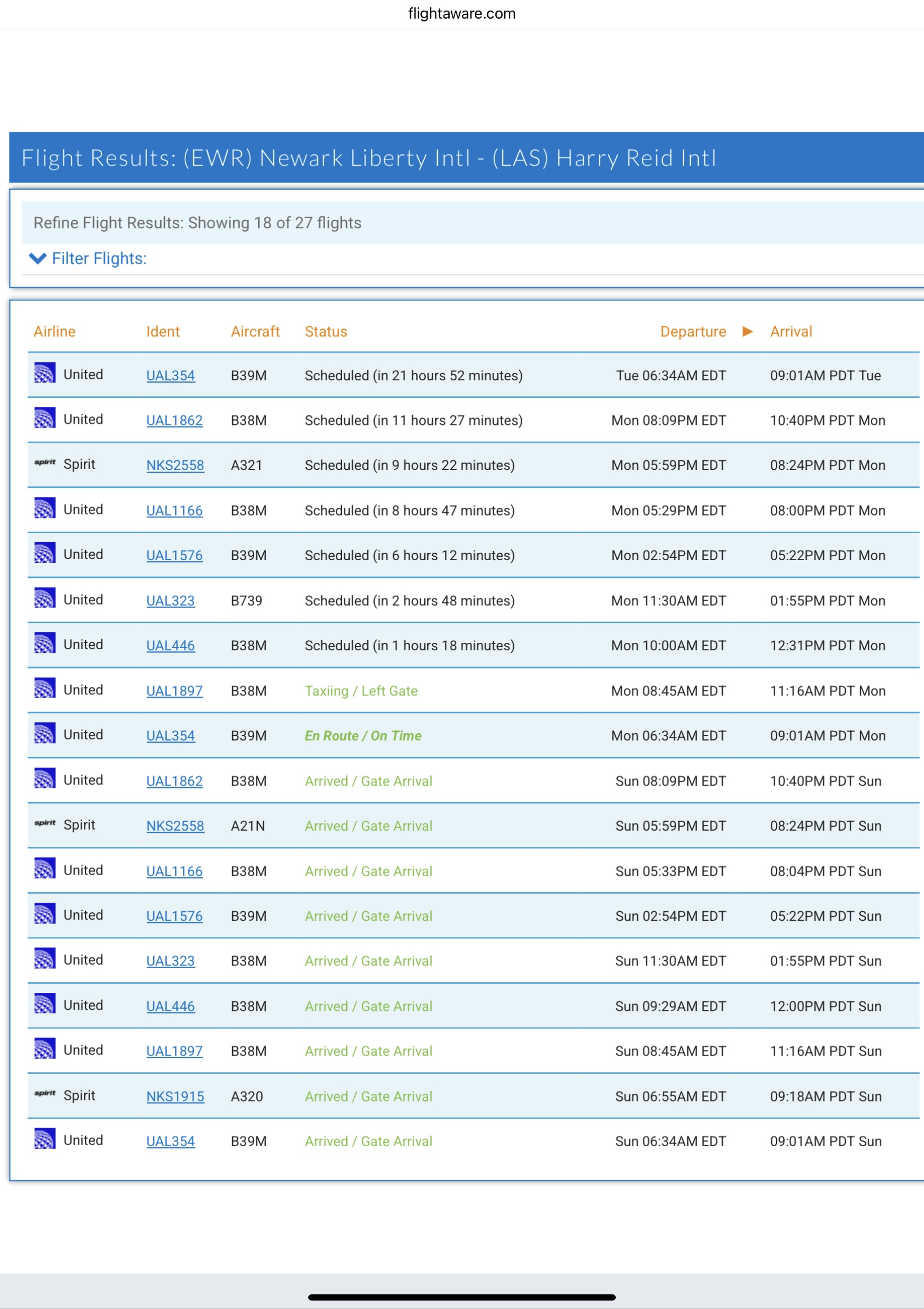The height and width of the screenshot is (1309, 924).
Task: Click Spirit logo in NKS1915 row
Action: tap(45, 1094)
